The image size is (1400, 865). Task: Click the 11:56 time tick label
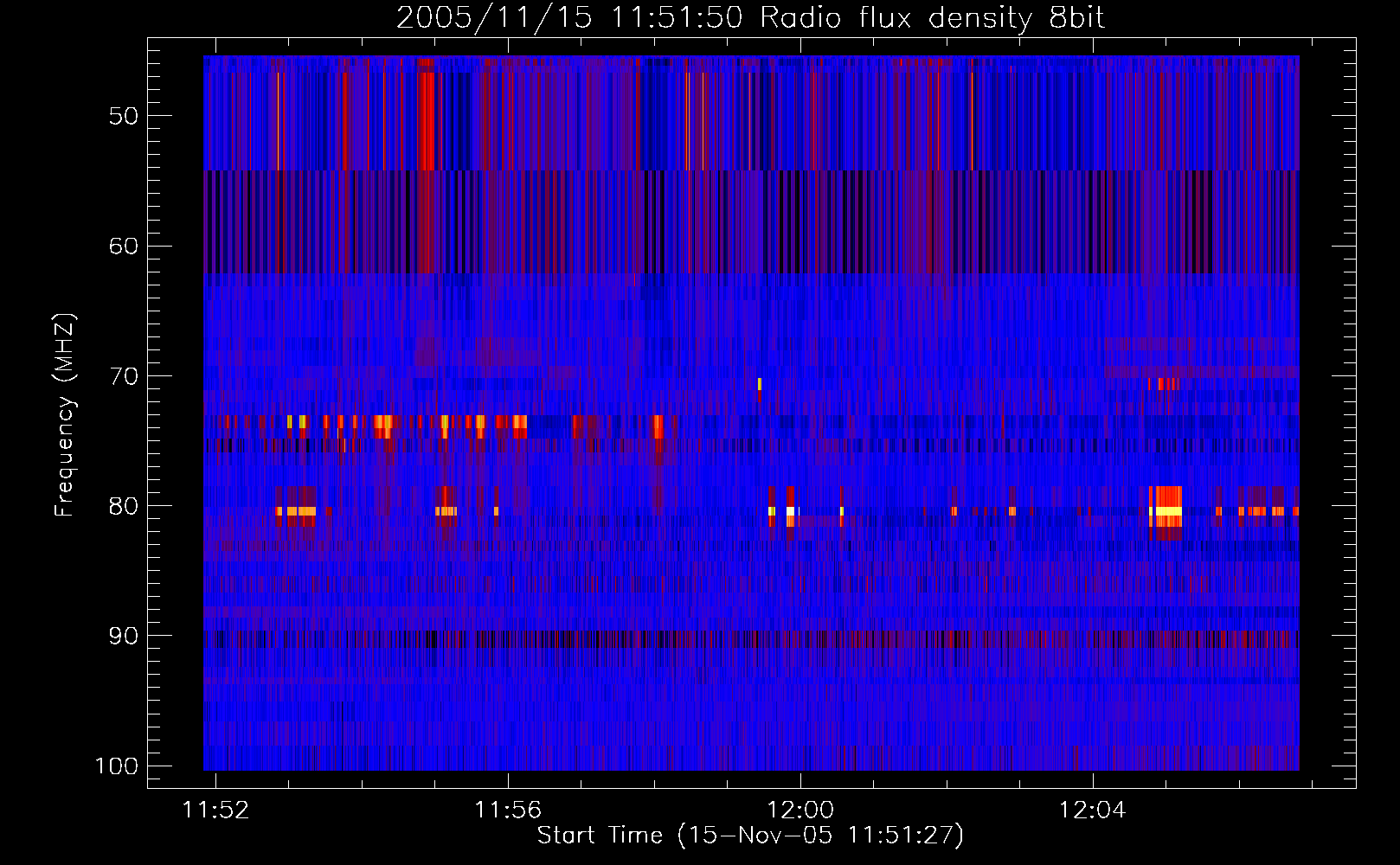(508, 811)
